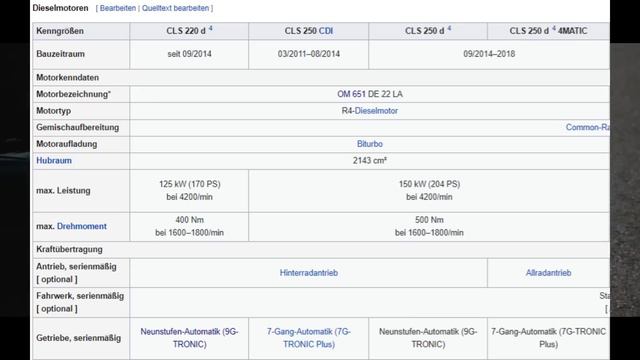Click footnote 4 beside CLS 220 d
The width and height of the screenshot is (640, 360).
tap(211, 28)
